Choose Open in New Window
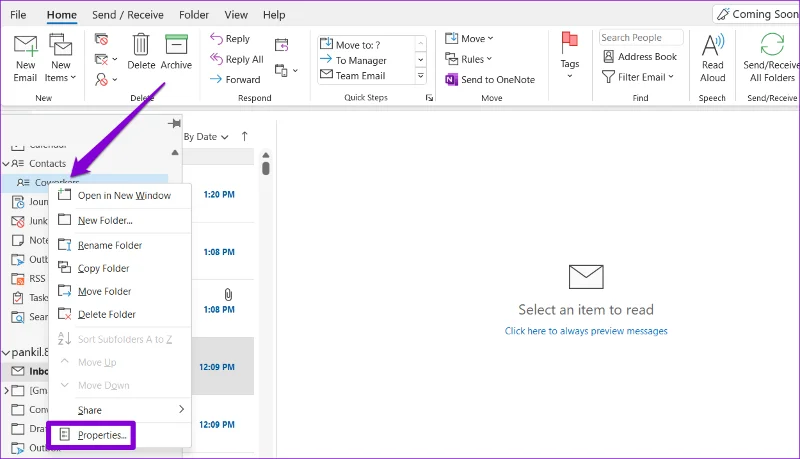This screenshot has width=800, height=459. pyautogui.click(x=120, y=195)
